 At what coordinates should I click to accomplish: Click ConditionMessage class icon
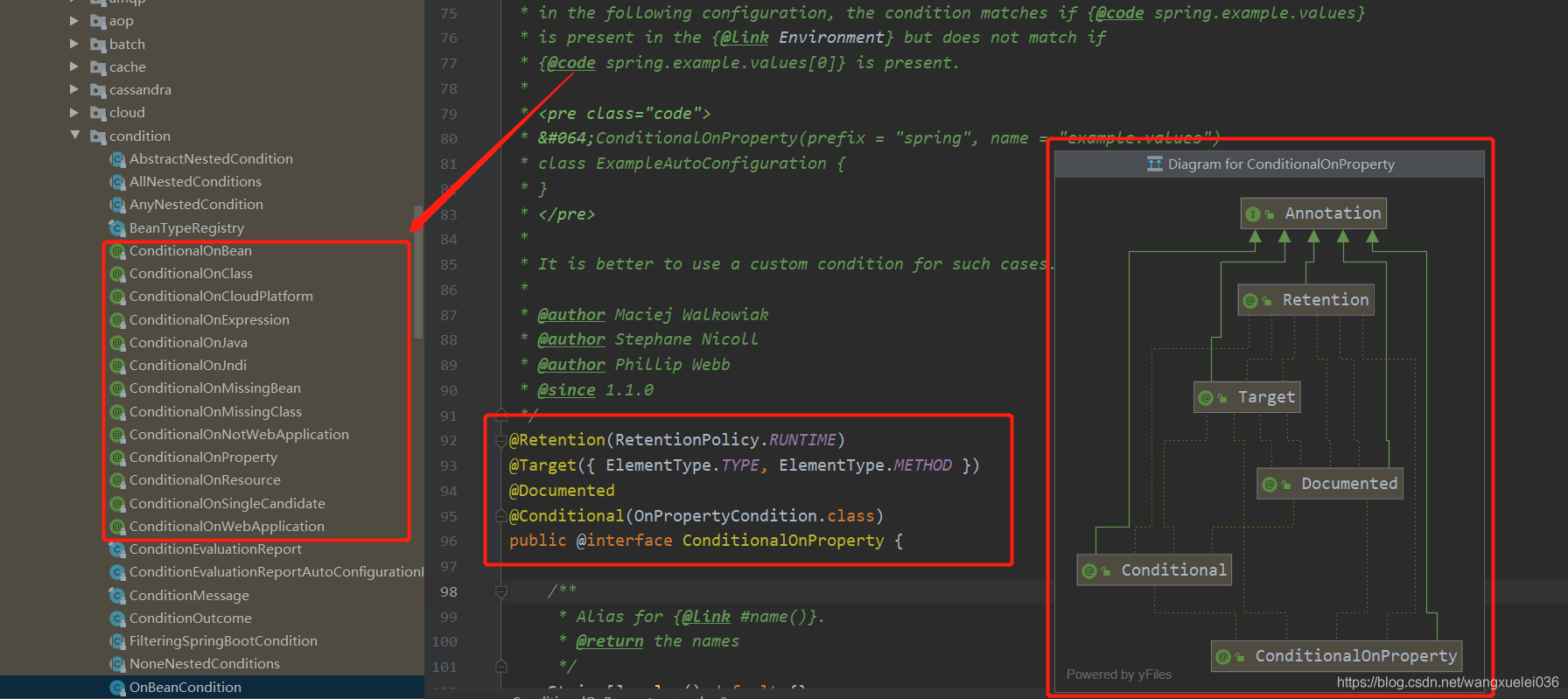pos(117,596)
